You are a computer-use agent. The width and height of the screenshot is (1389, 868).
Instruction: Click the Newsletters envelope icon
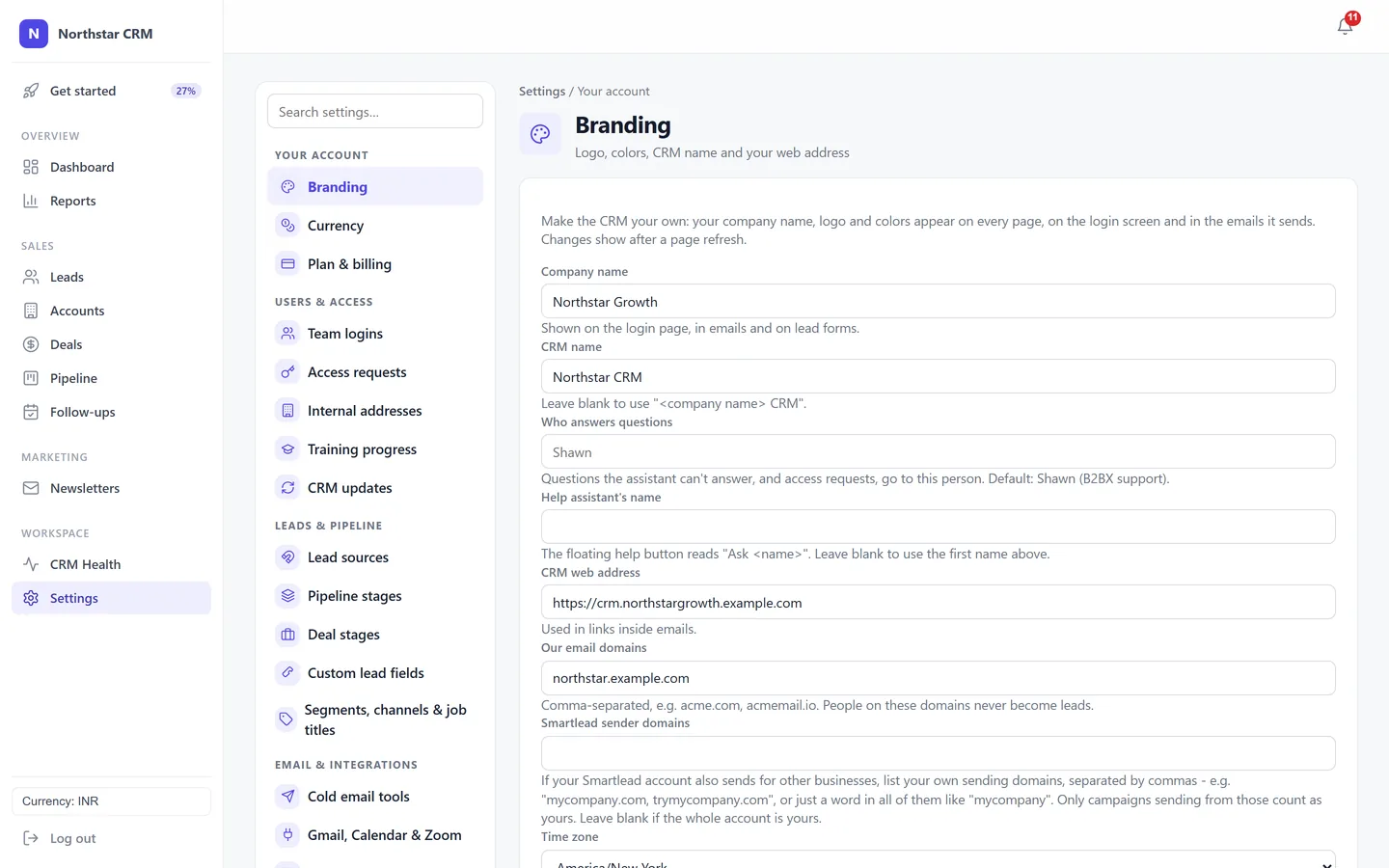pos(31,488)
